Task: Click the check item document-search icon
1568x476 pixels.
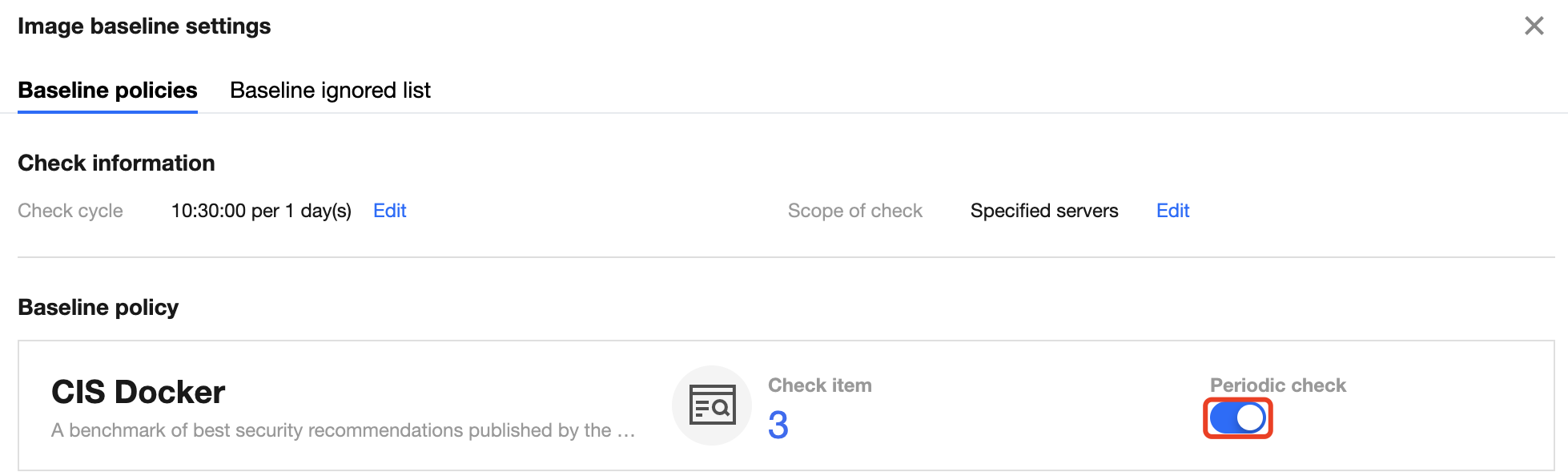Action: tap(712, 405)
